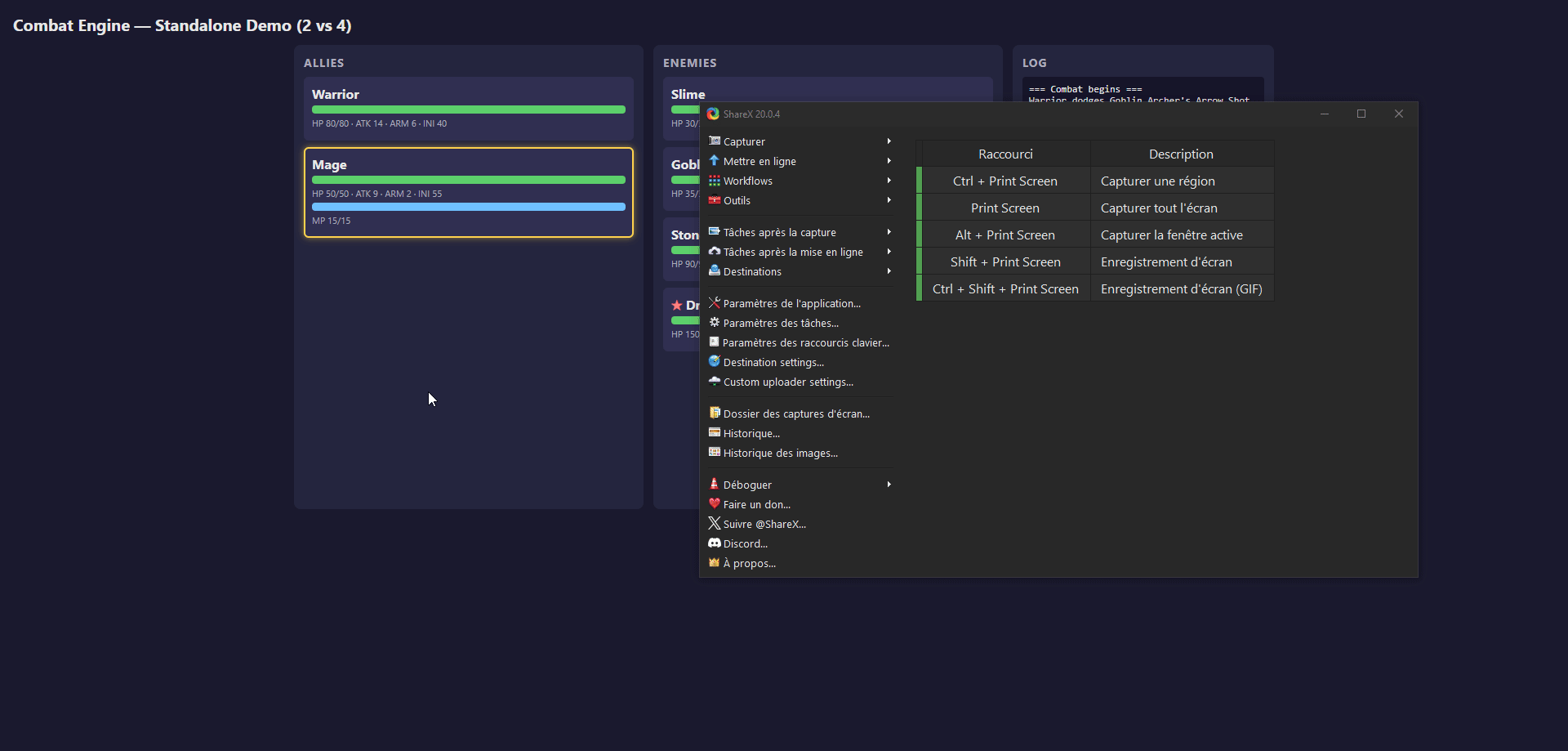
Task: Click the Mage blue MP bar
Action: [x=469, y=207]
